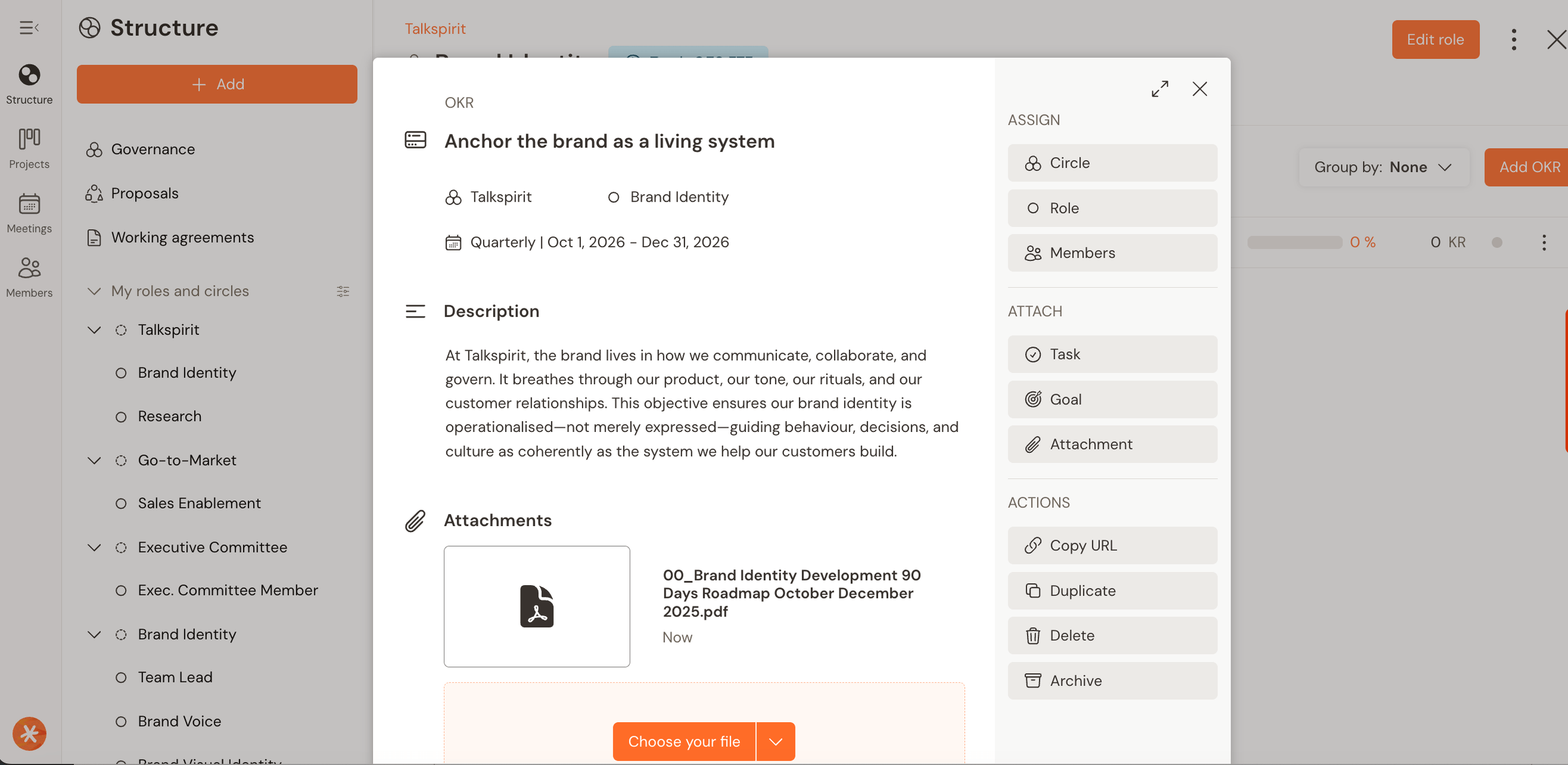
Task: Select Governance in the sidebar
Action: pyautogui.click(x=153, y=149)
